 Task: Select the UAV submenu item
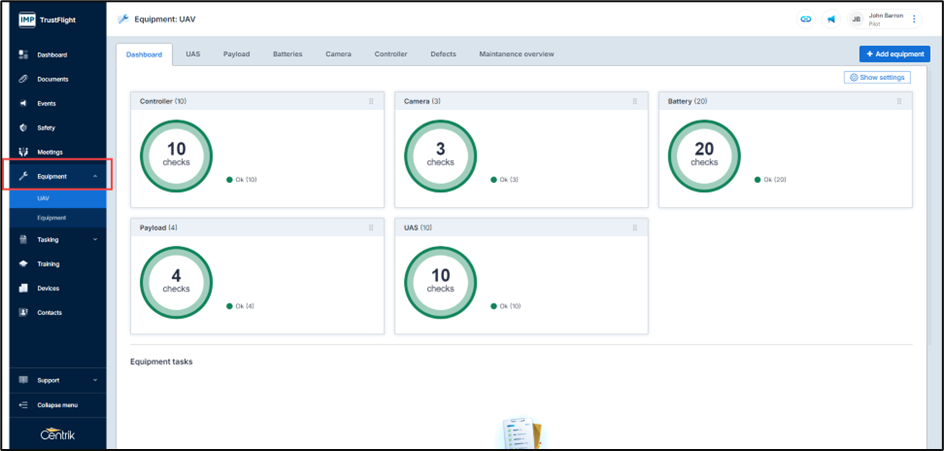click(43, 198)
